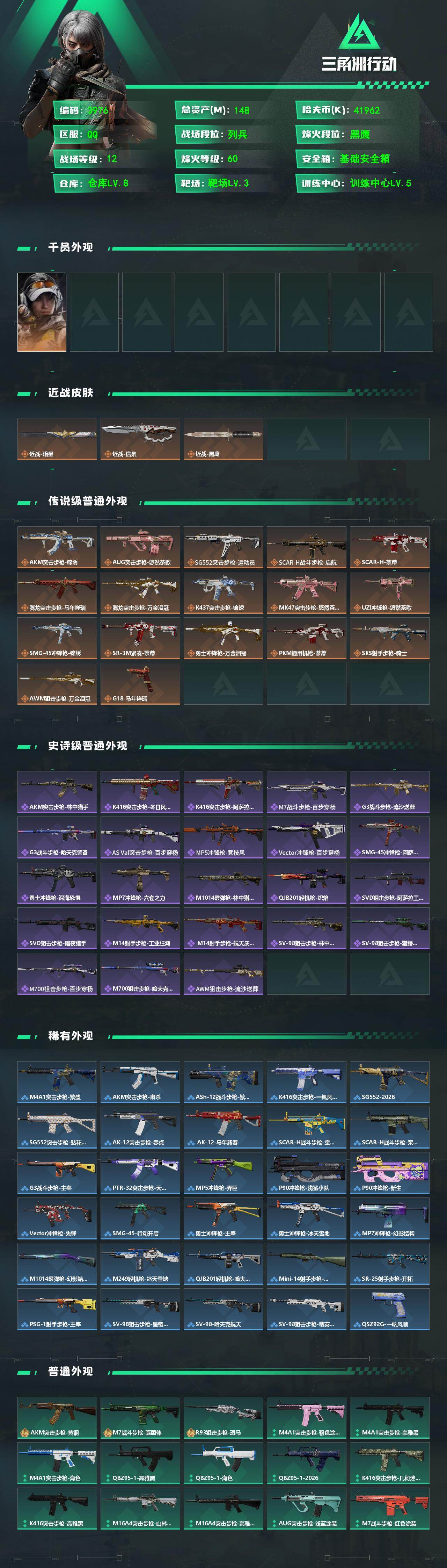Viewport: 447px width, 1568px height.
Task: Pick the G18-马年祥瑞 pistol skin
Action: pyautogui.click(x=140, y=684)
